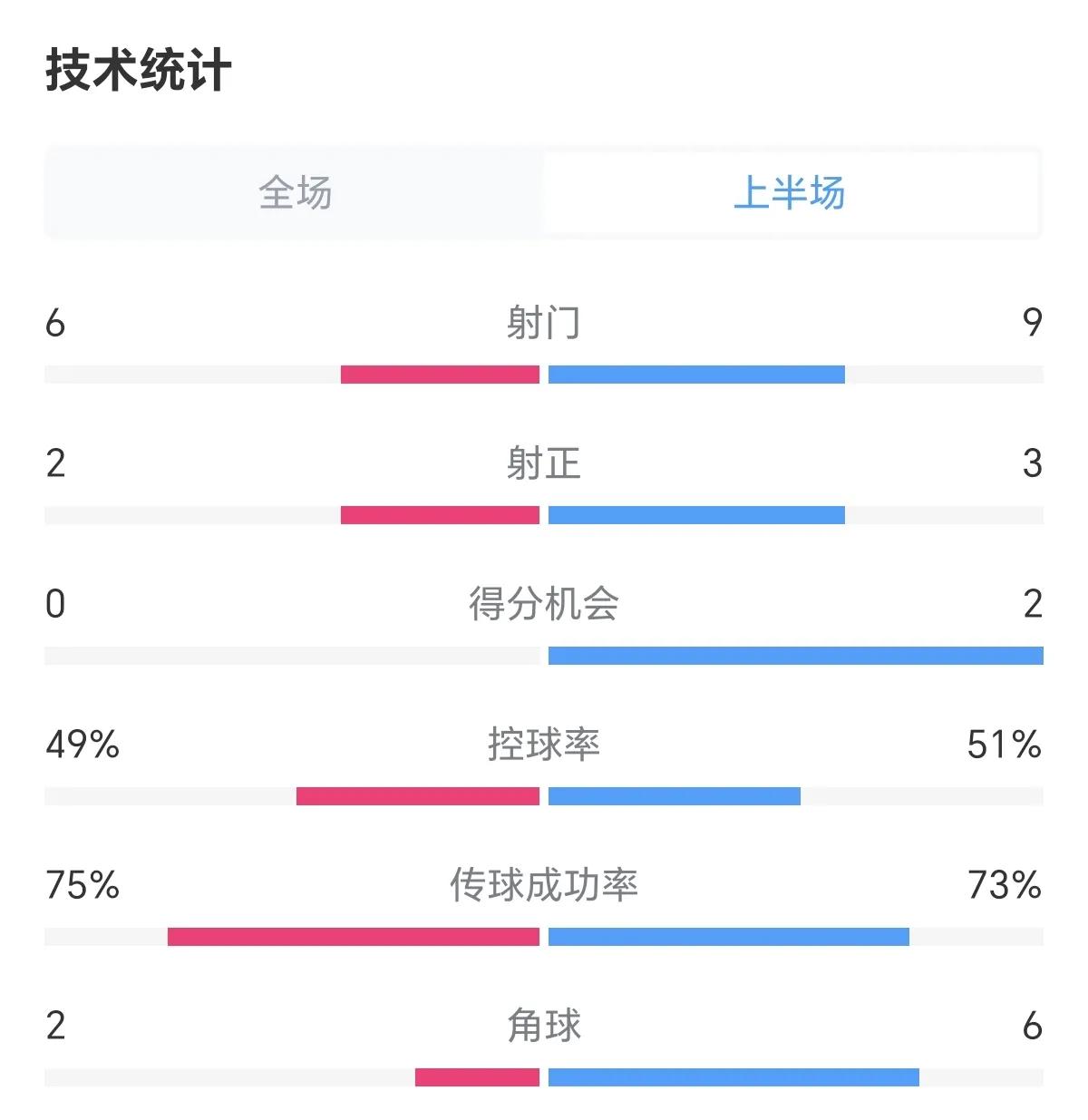Click the 角球 (Corners) stat label
The height and width of the screenshot is (1120, 1088).
[544, 1027]
